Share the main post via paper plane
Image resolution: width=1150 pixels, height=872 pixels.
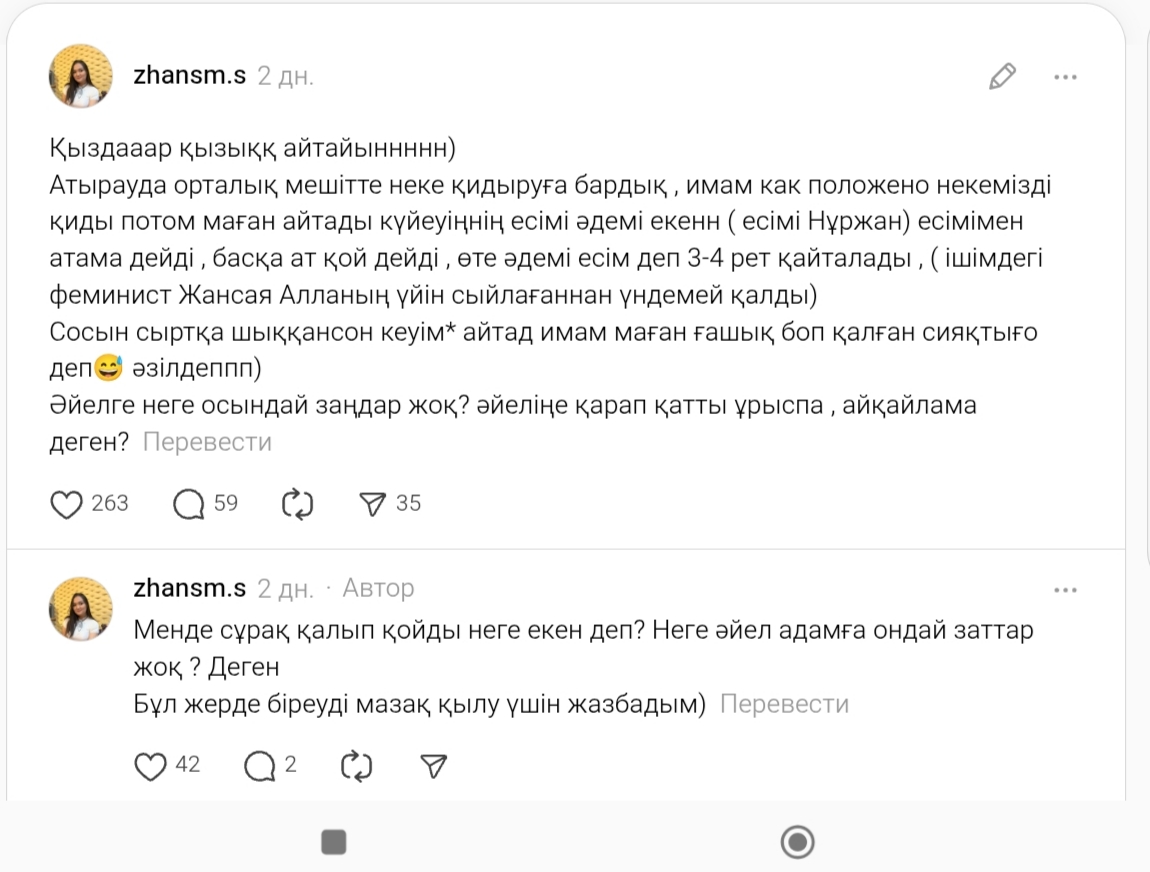pos(372,504)
